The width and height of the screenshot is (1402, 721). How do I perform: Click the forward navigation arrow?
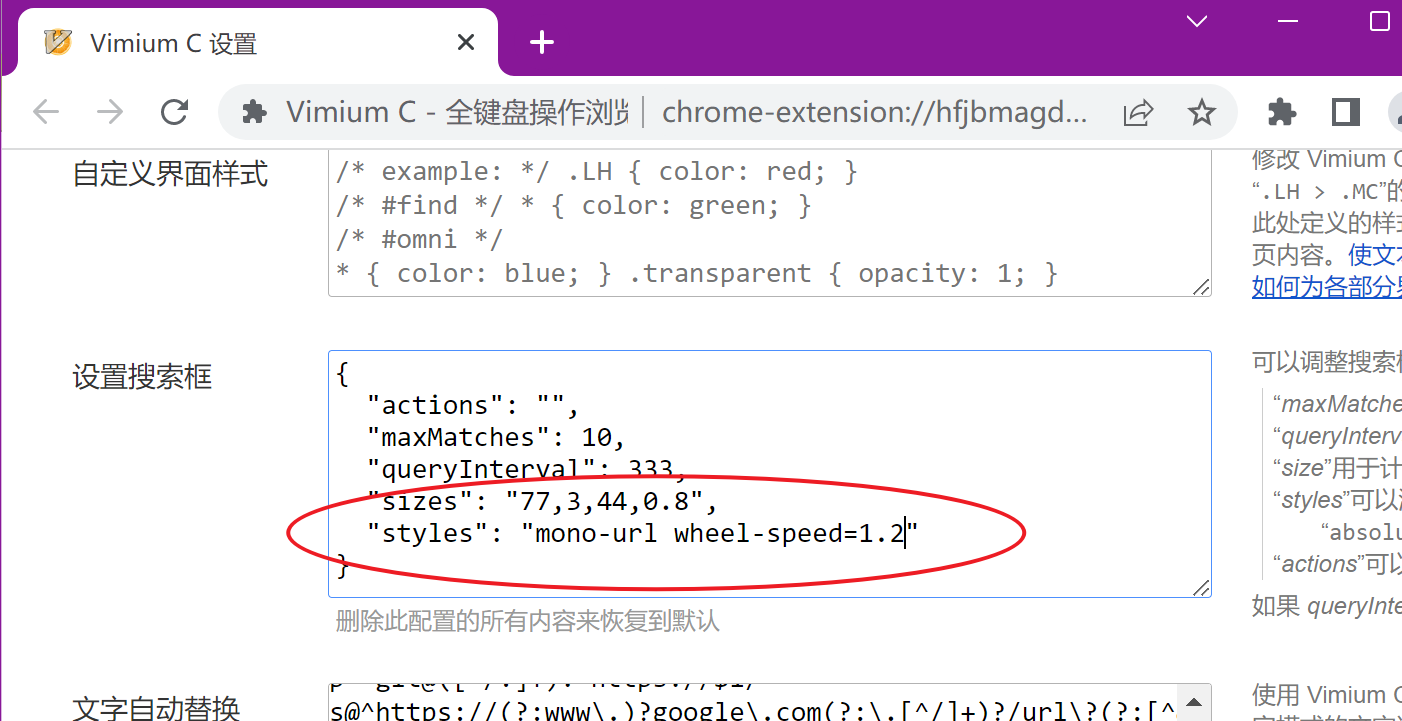tap(110, 112)
